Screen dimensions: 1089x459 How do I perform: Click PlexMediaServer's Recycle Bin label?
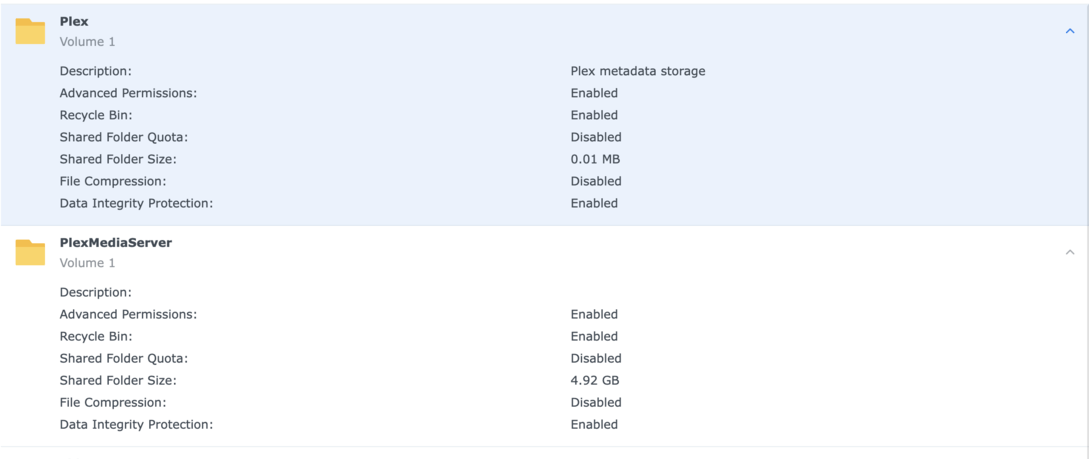point(96,336)
